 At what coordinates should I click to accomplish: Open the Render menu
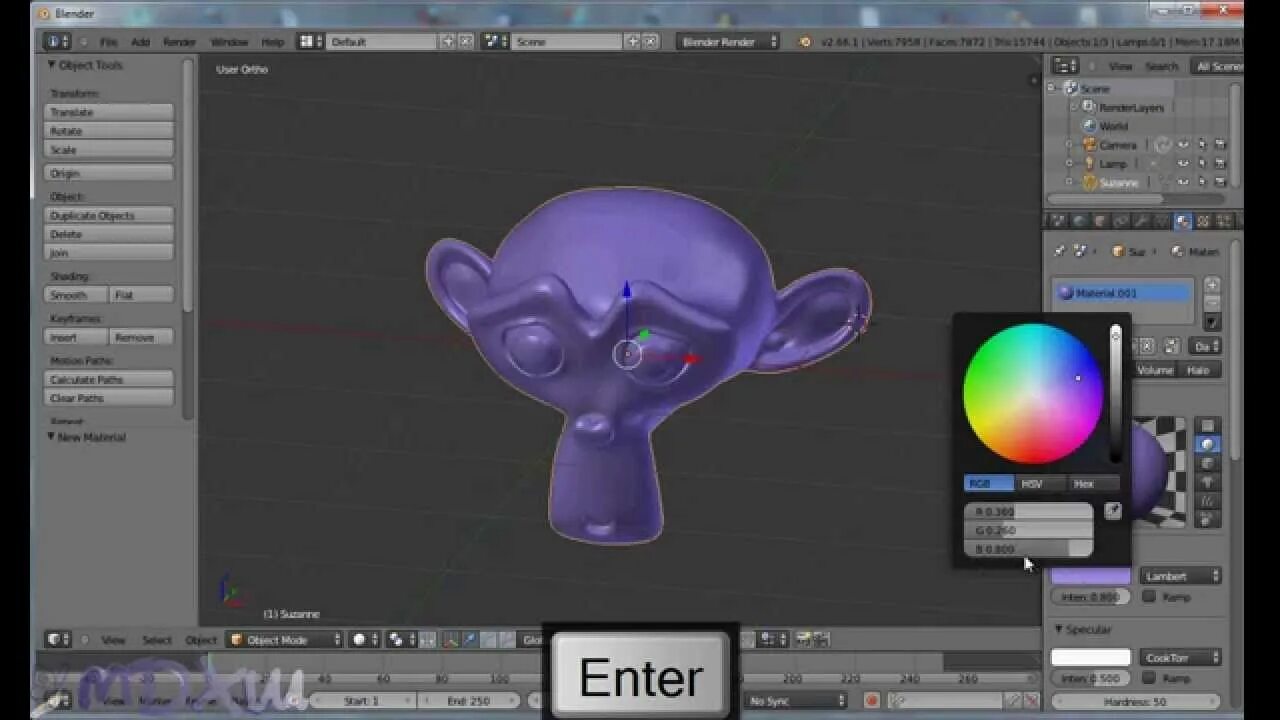(179, 42)
